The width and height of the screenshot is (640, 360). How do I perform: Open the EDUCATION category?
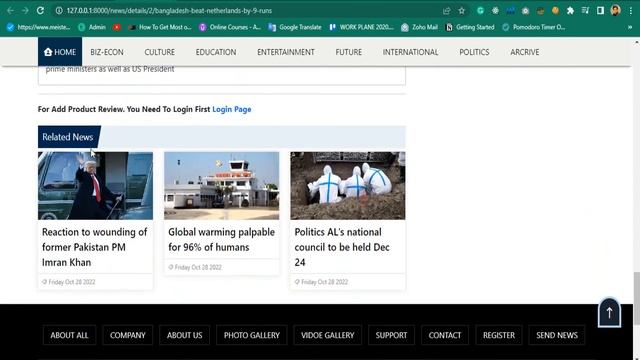click(216, 52)
